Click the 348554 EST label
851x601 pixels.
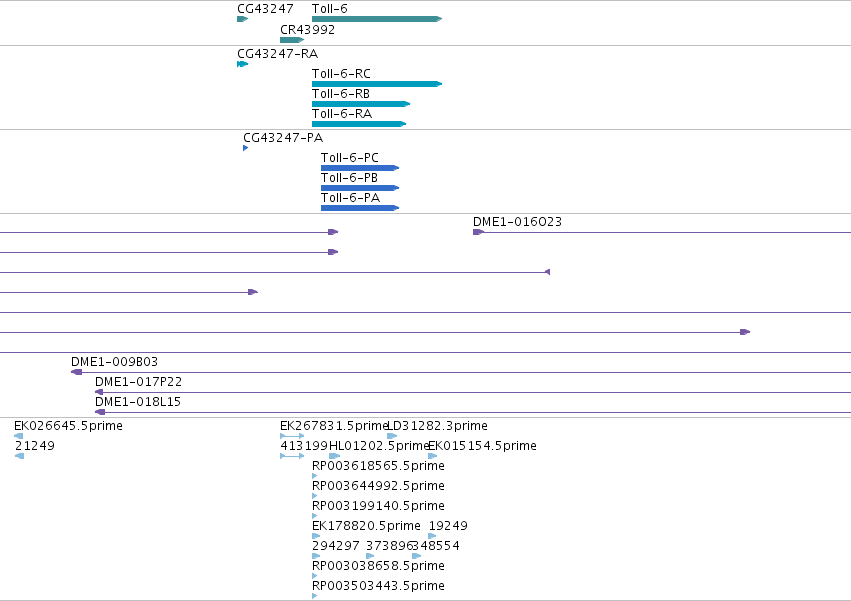tap(436, 546)
